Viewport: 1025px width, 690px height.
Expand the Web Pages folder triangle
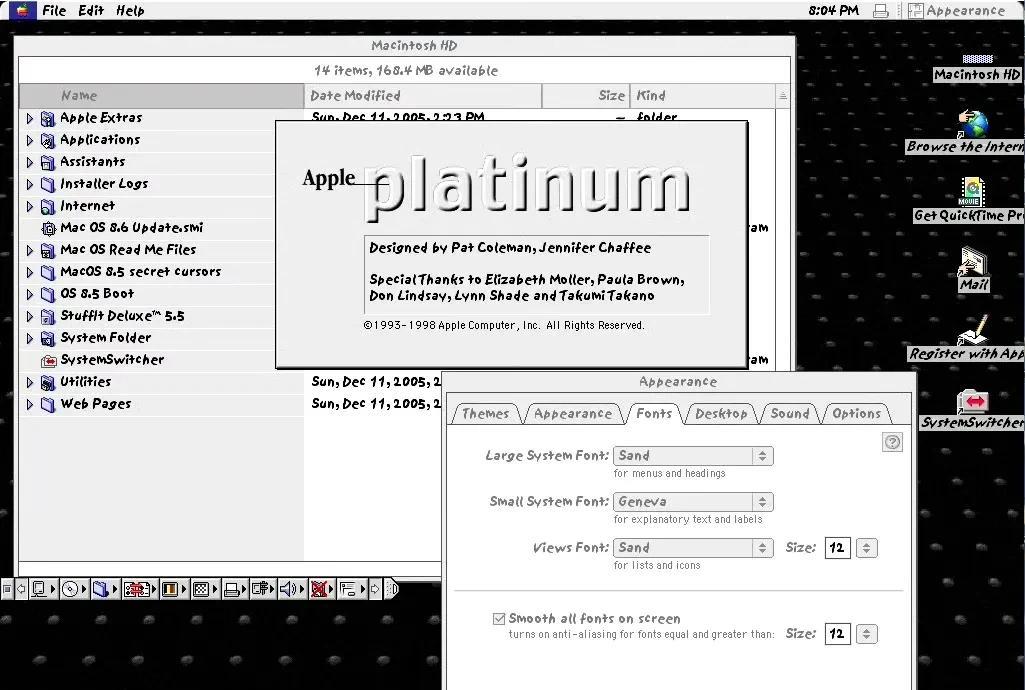[x=29, y=405]
